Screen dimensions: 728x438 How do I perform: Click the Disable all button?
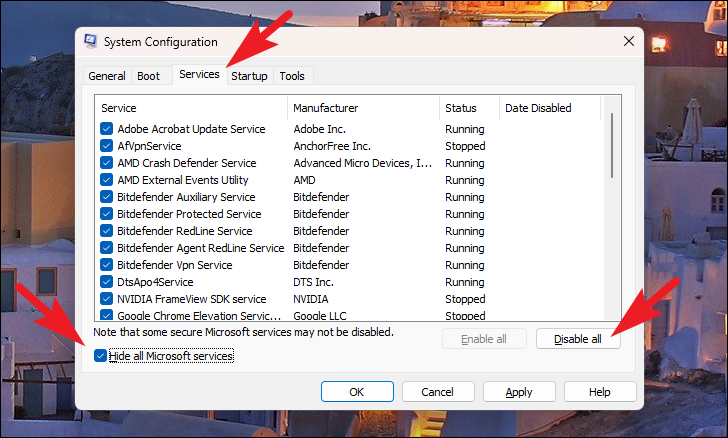coord(578,339)
